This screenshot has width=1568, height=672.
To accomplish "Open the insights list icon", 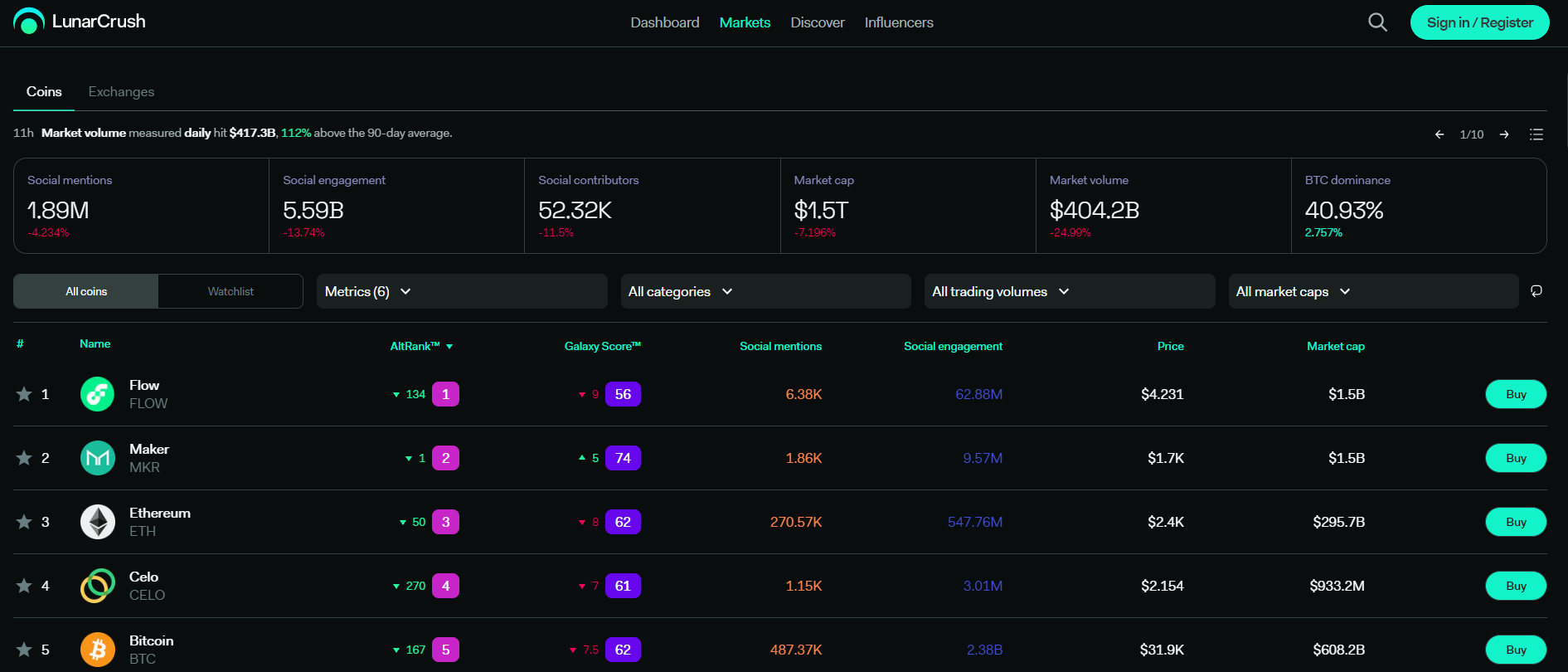I will click(x=1536, y=134).
